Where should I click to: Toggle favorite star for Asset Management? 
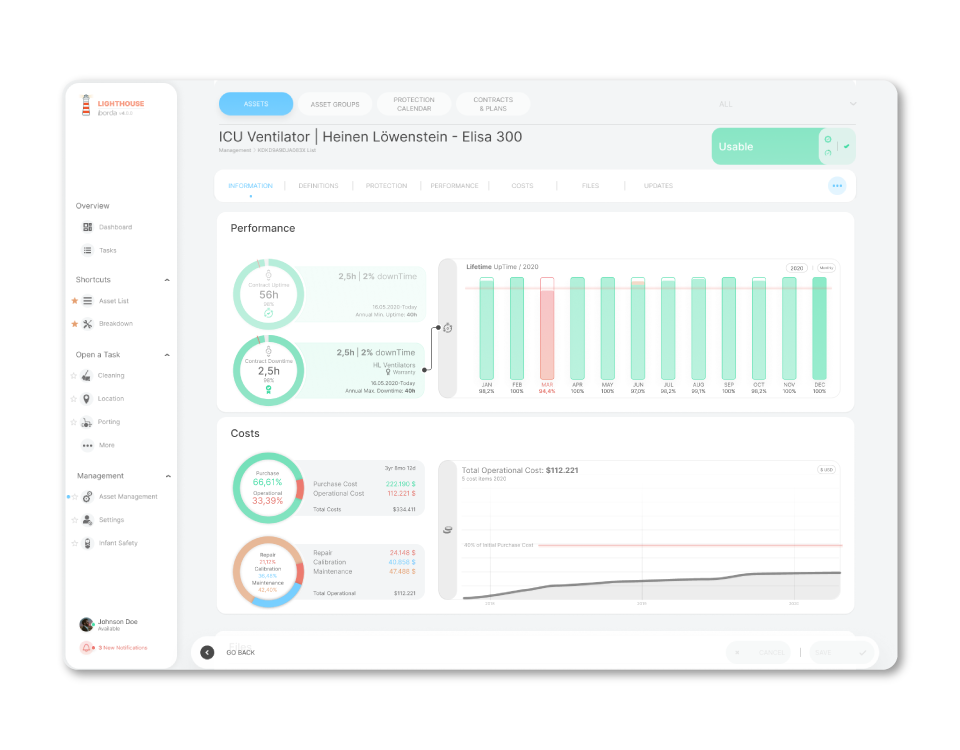click(x=75, y=497)
